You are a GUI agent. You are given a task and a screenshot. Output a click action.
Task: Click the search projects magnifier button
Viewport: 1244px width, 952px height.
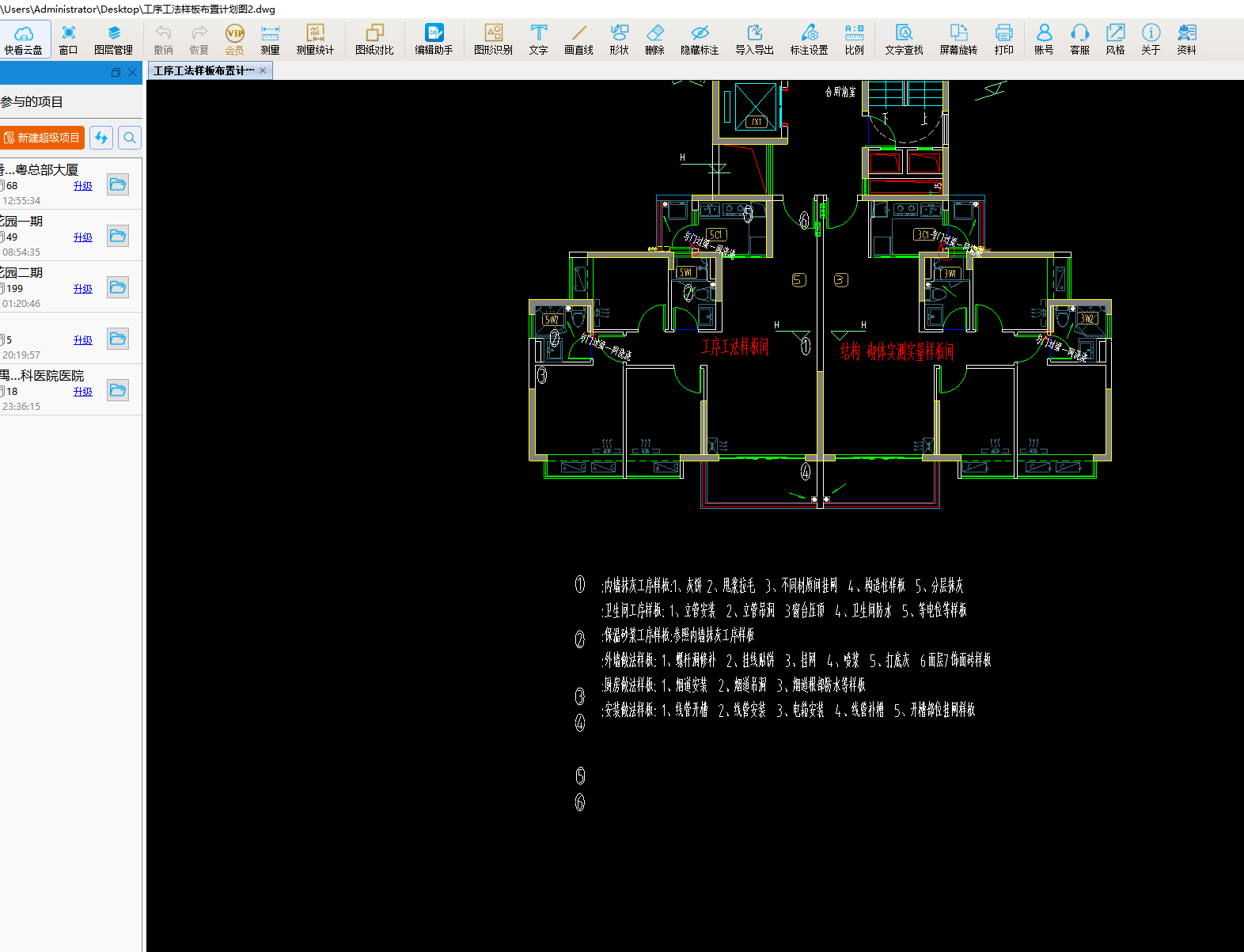tap(130, 138)
